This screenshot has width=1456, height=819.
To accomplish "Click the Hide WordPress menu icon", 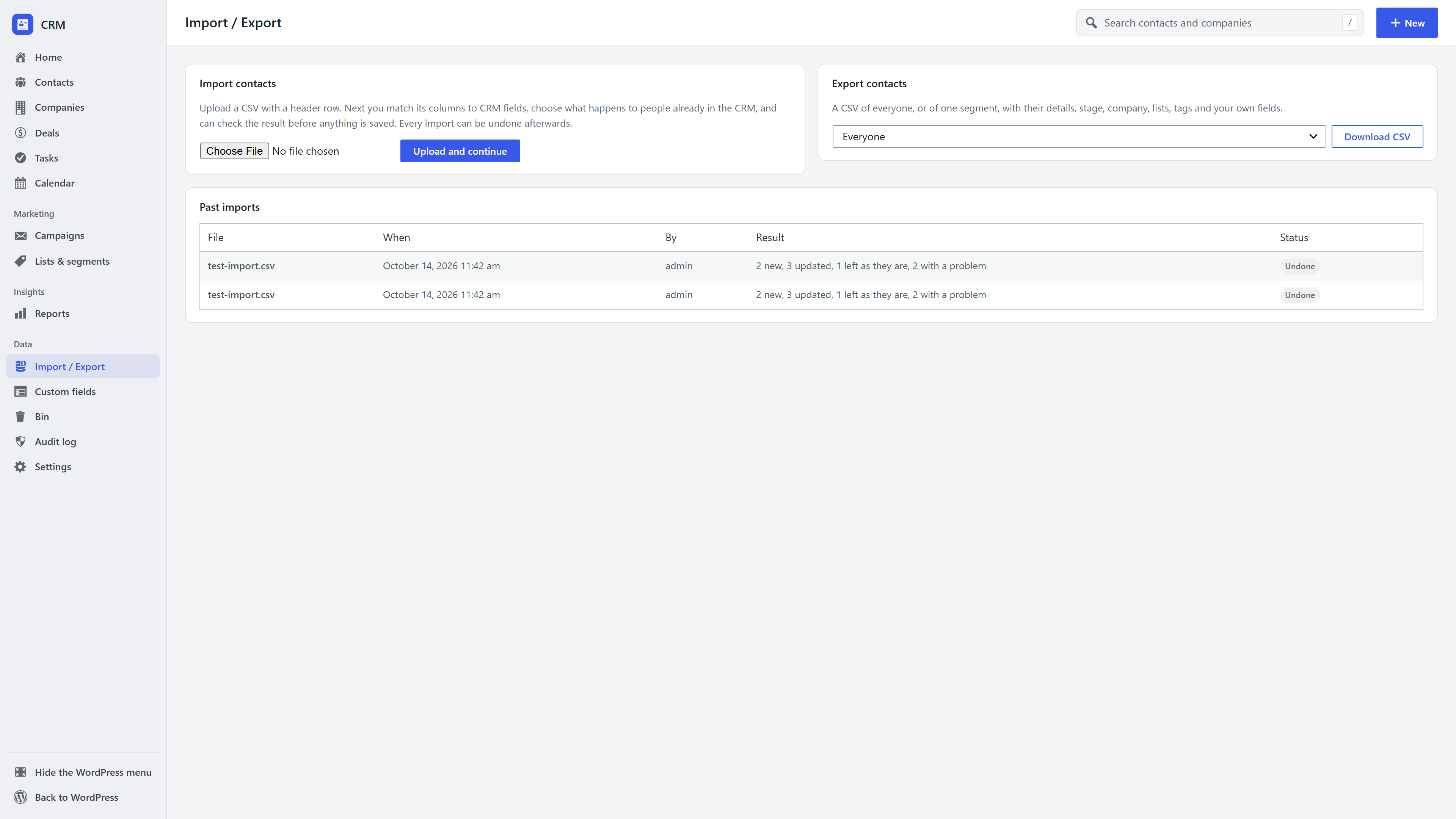I will coord(20,772).
